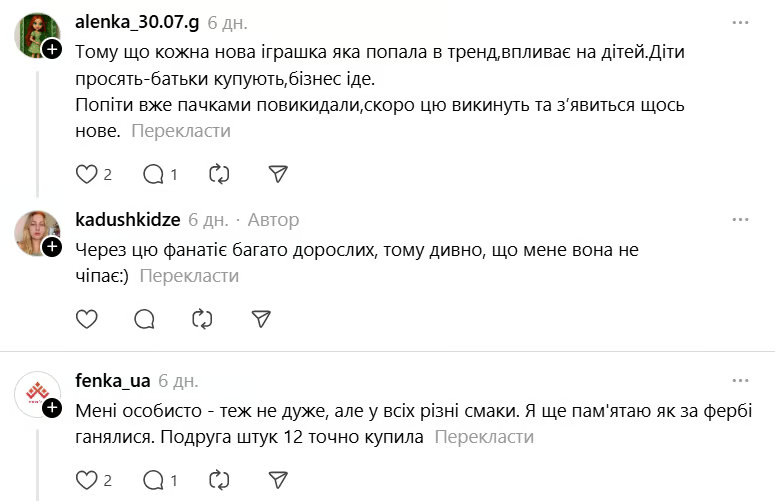The image size is (775, 501).
Task: Open more options for kadushkidze's reply
Action: click(740, 219)
